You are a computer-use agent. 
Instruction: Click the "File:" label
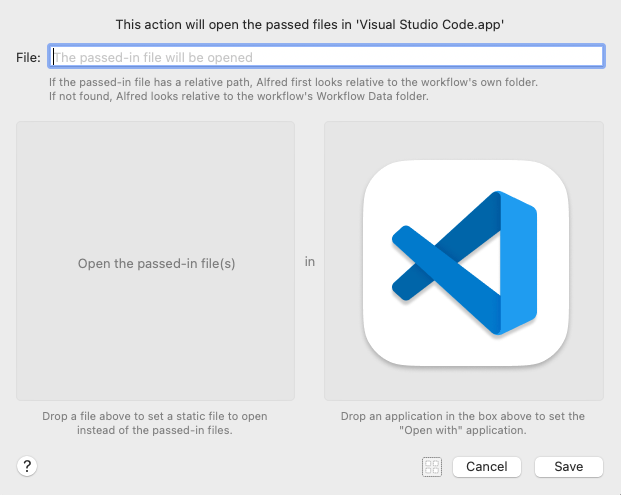click(28, 57)
